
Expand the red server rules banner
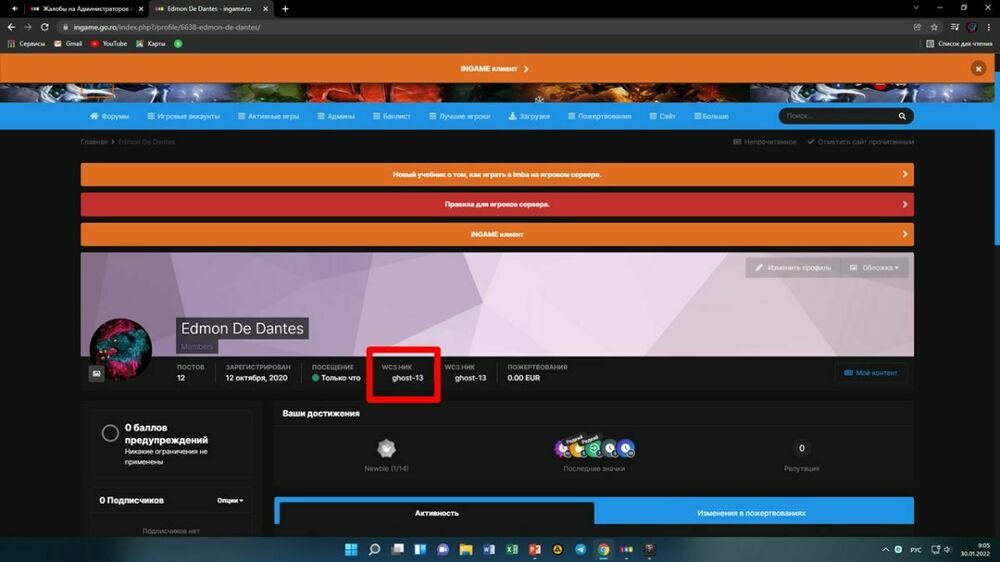497,204
